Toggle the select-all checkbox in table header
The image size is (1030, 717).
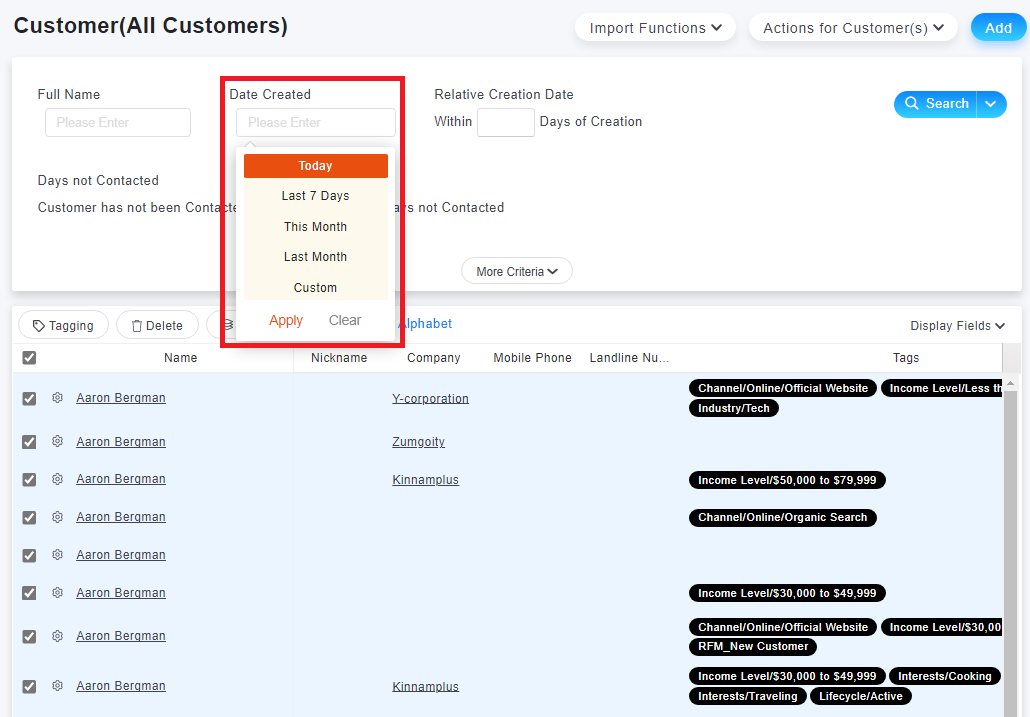click(29, 358)
